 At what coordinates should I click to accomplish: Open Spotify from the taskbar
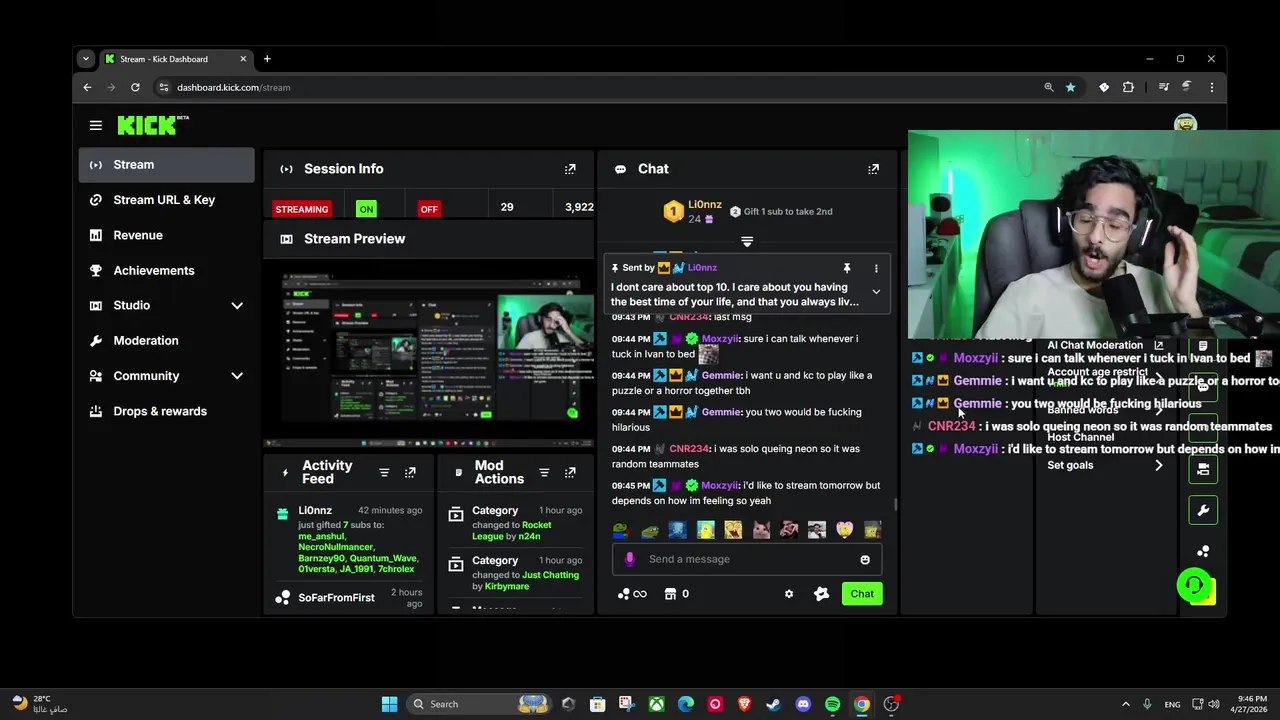(x=832, y=704)
